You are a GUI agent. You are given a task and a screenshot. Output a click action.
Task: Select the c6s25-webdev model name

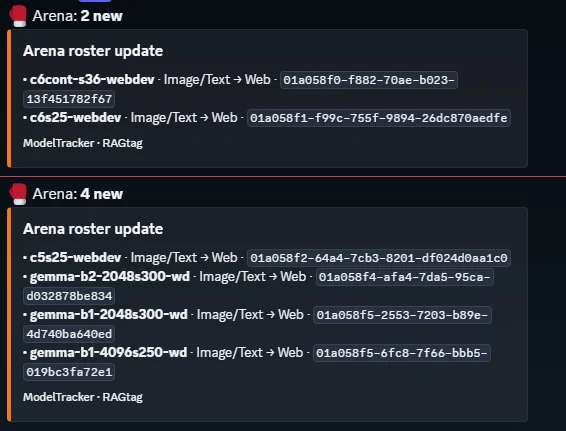click(x=75, y=118)
